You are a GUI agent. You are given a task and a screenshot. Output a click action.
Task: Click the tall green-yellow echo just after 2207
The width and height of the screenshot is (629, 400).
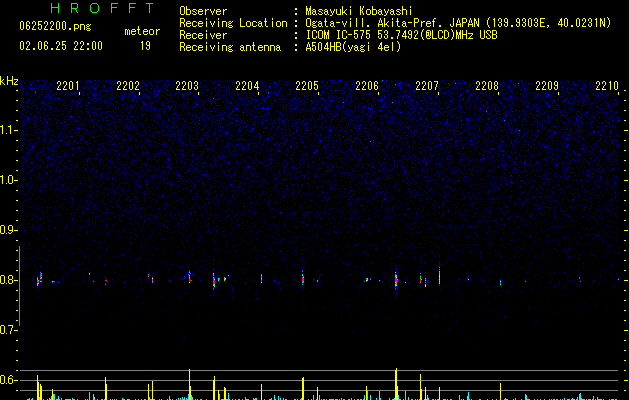click(x=440, y=274)
